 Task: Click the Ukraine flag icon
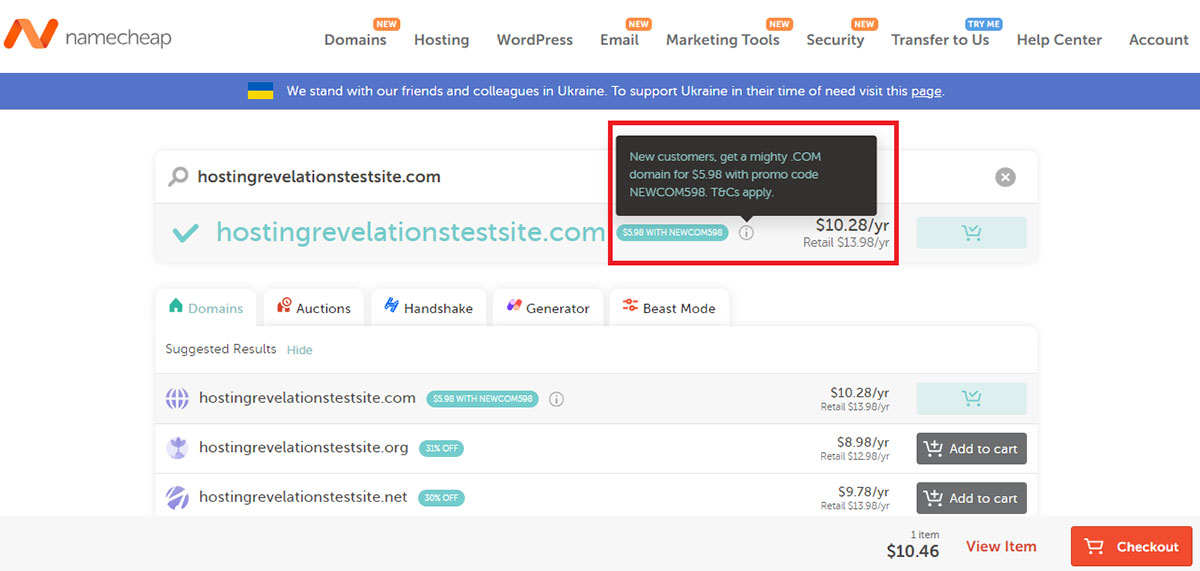coord(260,91)
